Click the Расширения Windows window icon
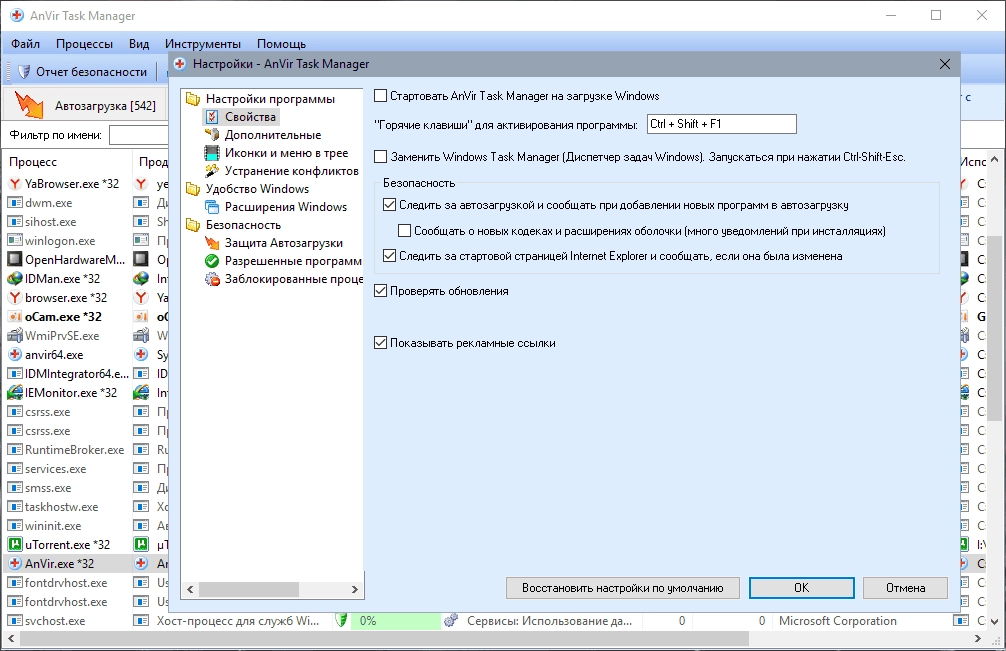Screen dimensions: 1006x651 point(212,207)
